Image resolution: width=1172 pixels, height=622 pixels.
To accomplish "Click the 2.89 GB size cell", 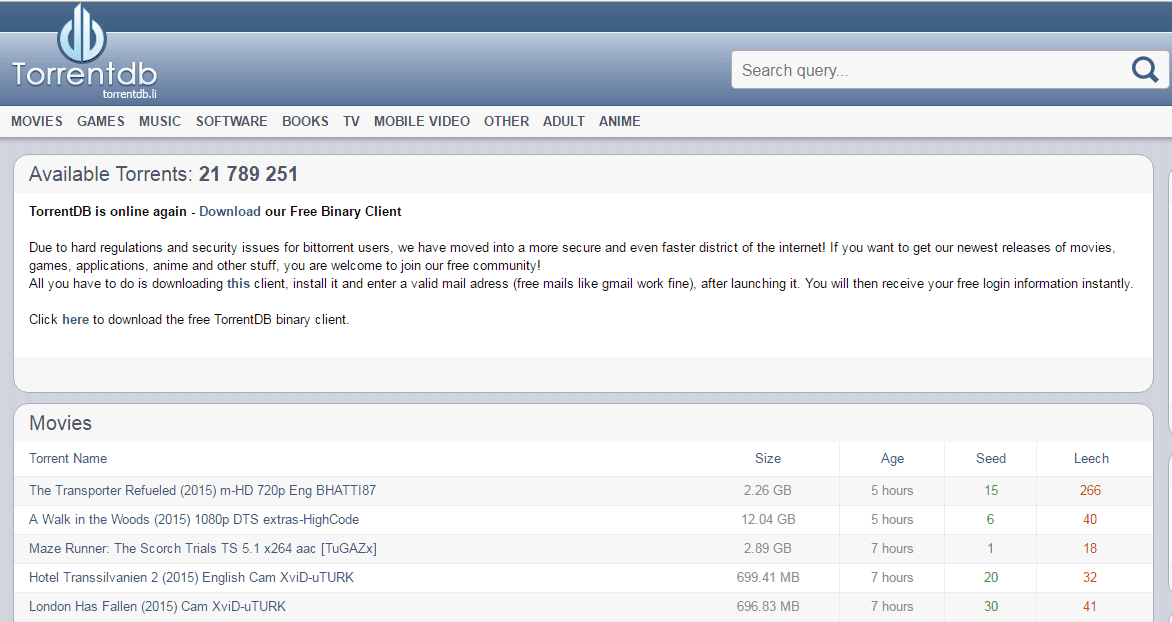I will click(x=768, y=549).
